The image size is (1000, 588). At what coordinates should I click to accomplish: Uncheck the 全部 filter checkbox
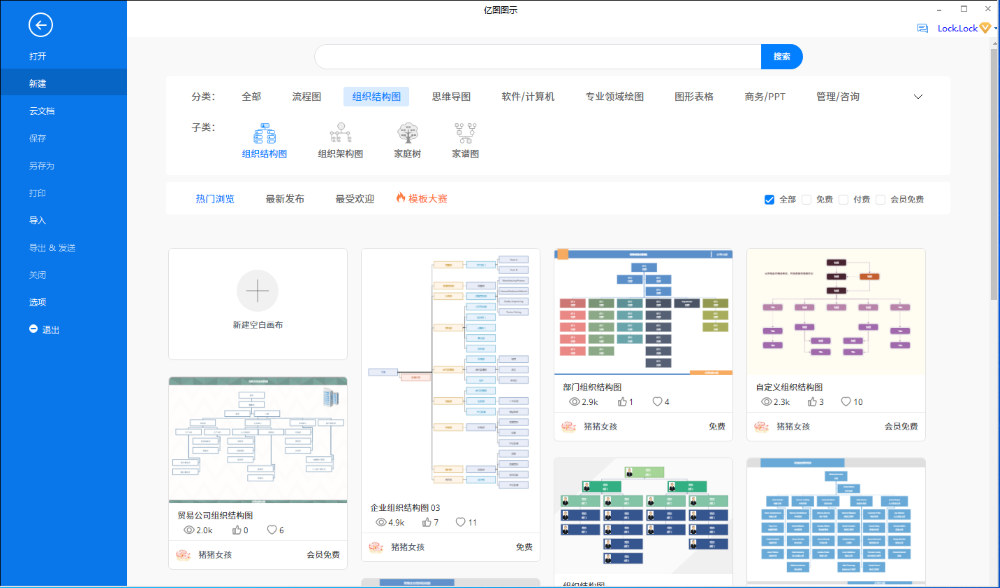769,200
